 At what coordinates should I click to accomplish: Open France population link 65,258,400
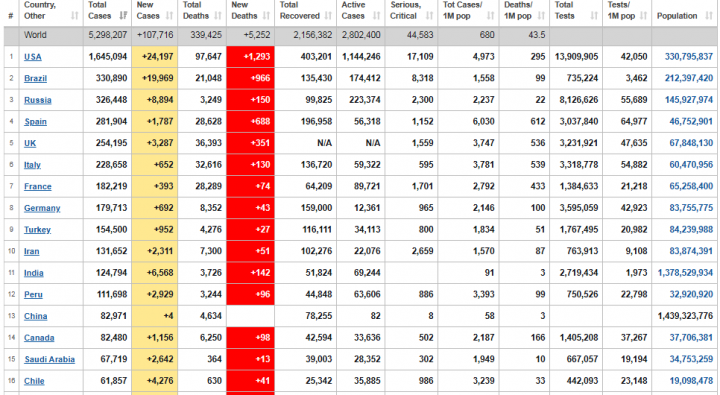691,186
